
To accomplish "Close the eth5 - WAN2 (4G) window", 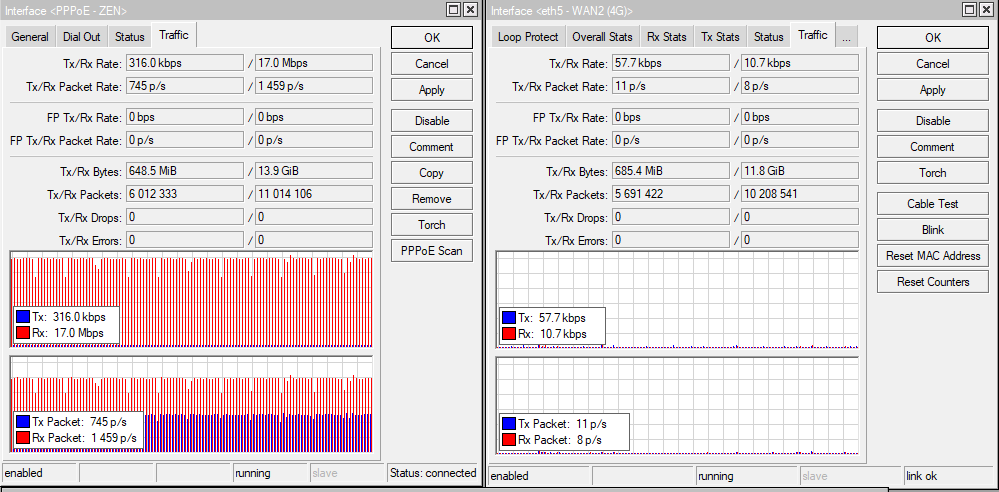I will pos(985,9).
